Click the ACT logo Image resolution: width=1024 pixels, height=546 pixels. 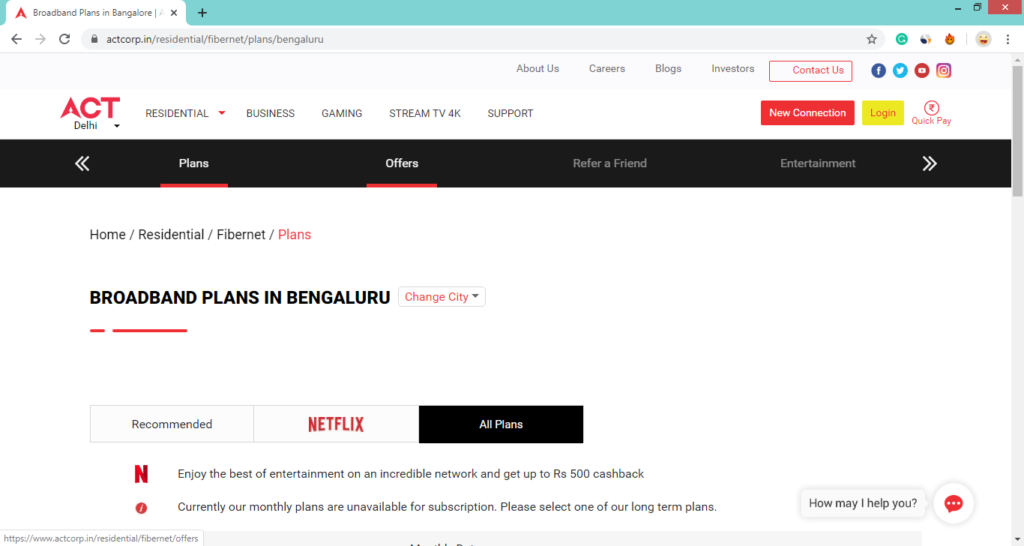tap(90, 108)
